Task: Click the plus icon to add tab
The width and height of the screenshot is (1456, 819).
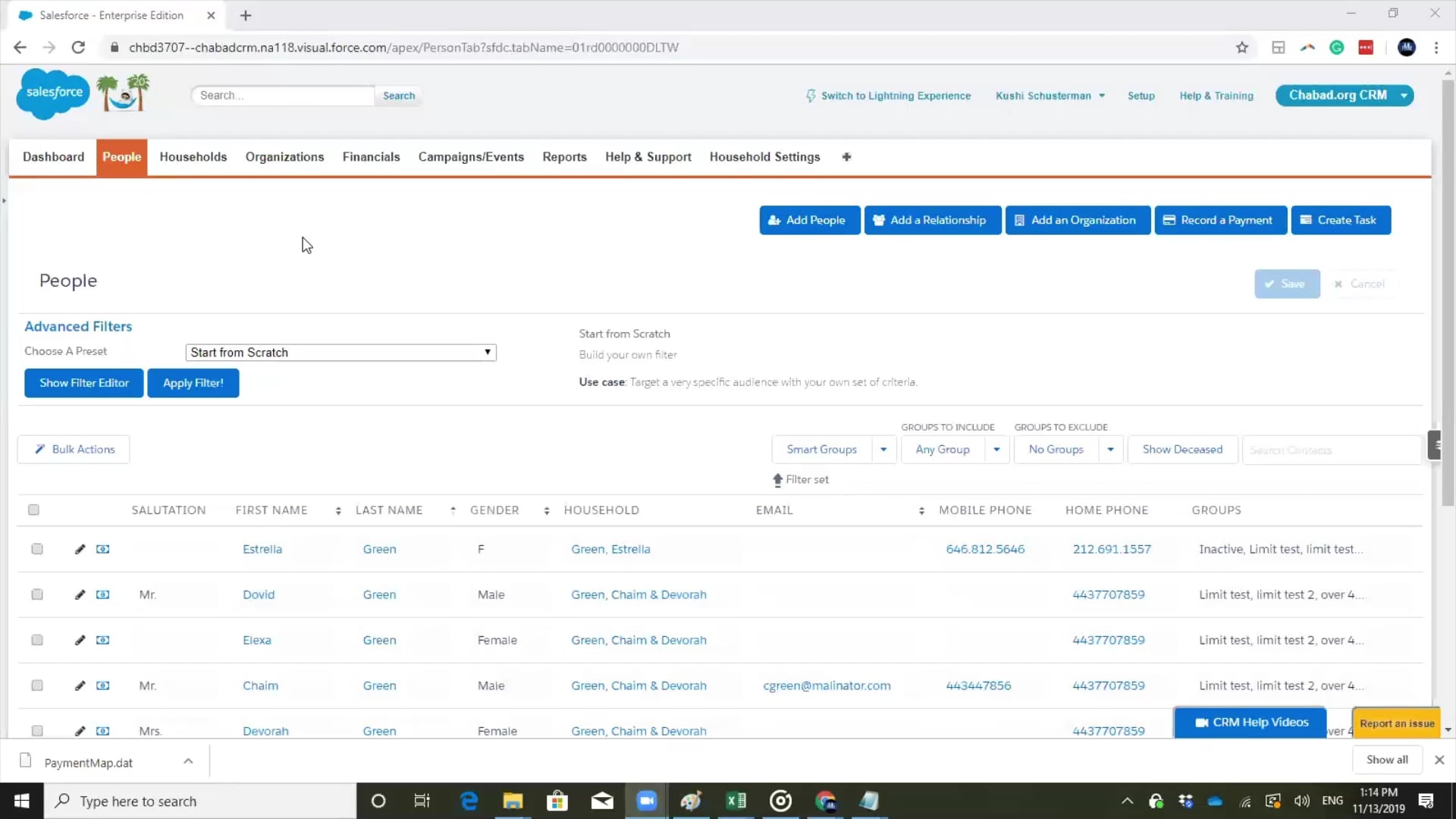Action: coord(846,157)
